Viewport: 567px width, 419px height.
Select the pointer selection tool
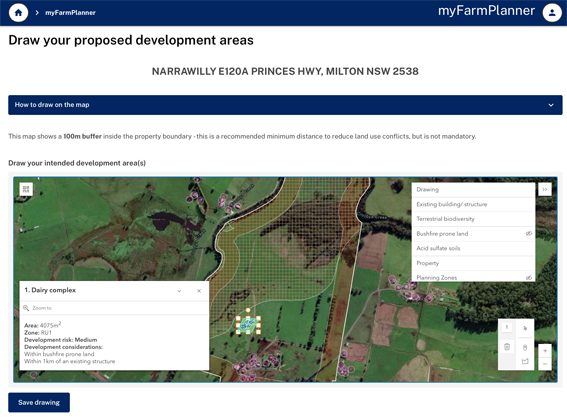point(525,328)
